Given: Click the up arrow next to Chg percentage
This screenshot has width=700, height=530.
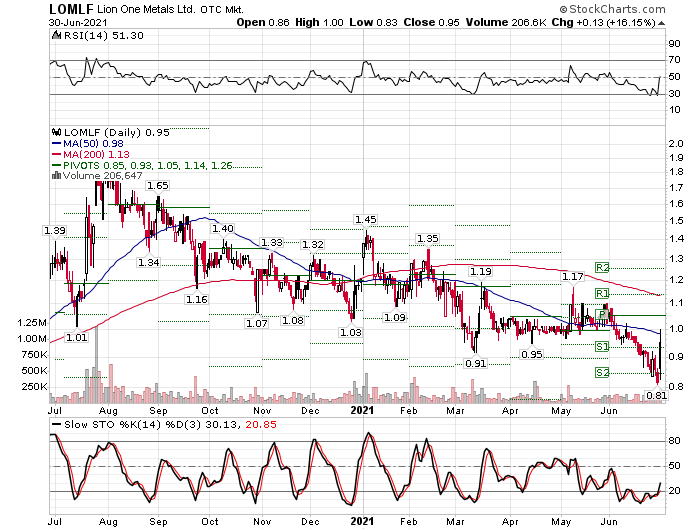Looking at the screenshot, I should tap(661, 23).
